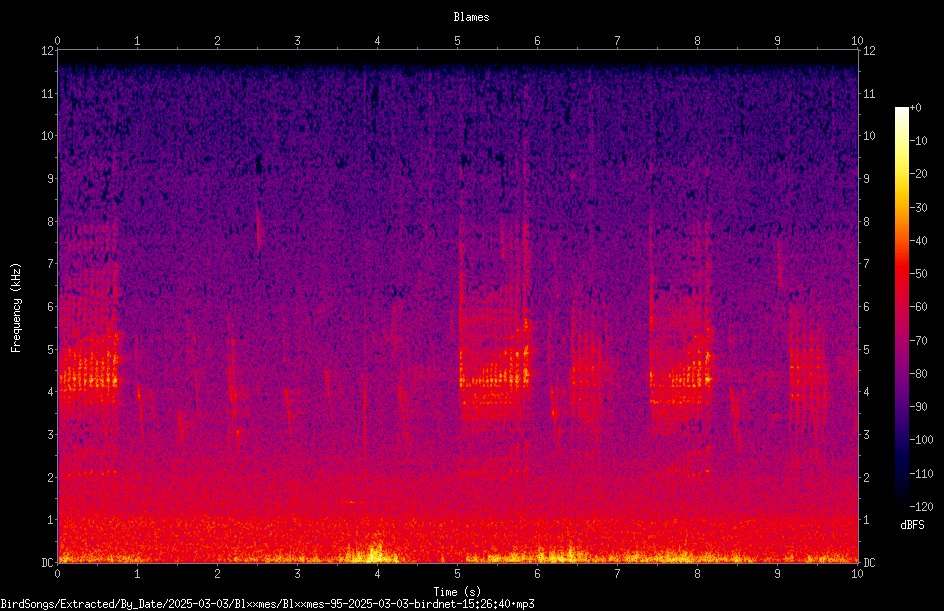Click the 12 kHz label on the left frequency axis

pos(48,51)
